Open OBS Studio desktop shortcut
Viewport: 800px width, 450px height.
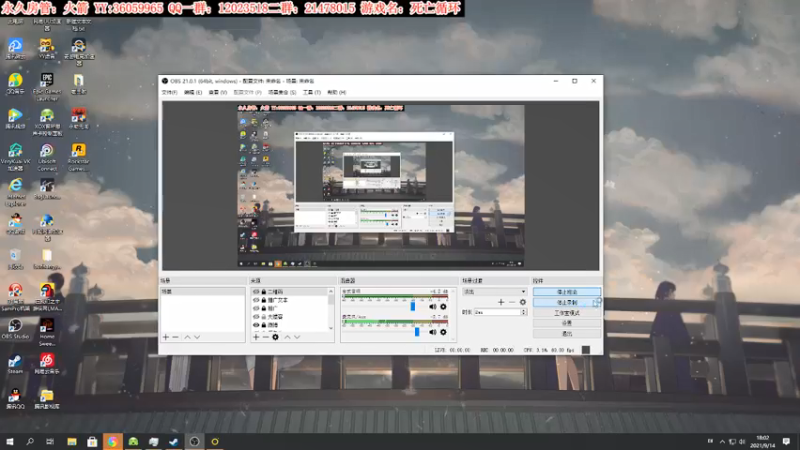click(x=15, y=329)
